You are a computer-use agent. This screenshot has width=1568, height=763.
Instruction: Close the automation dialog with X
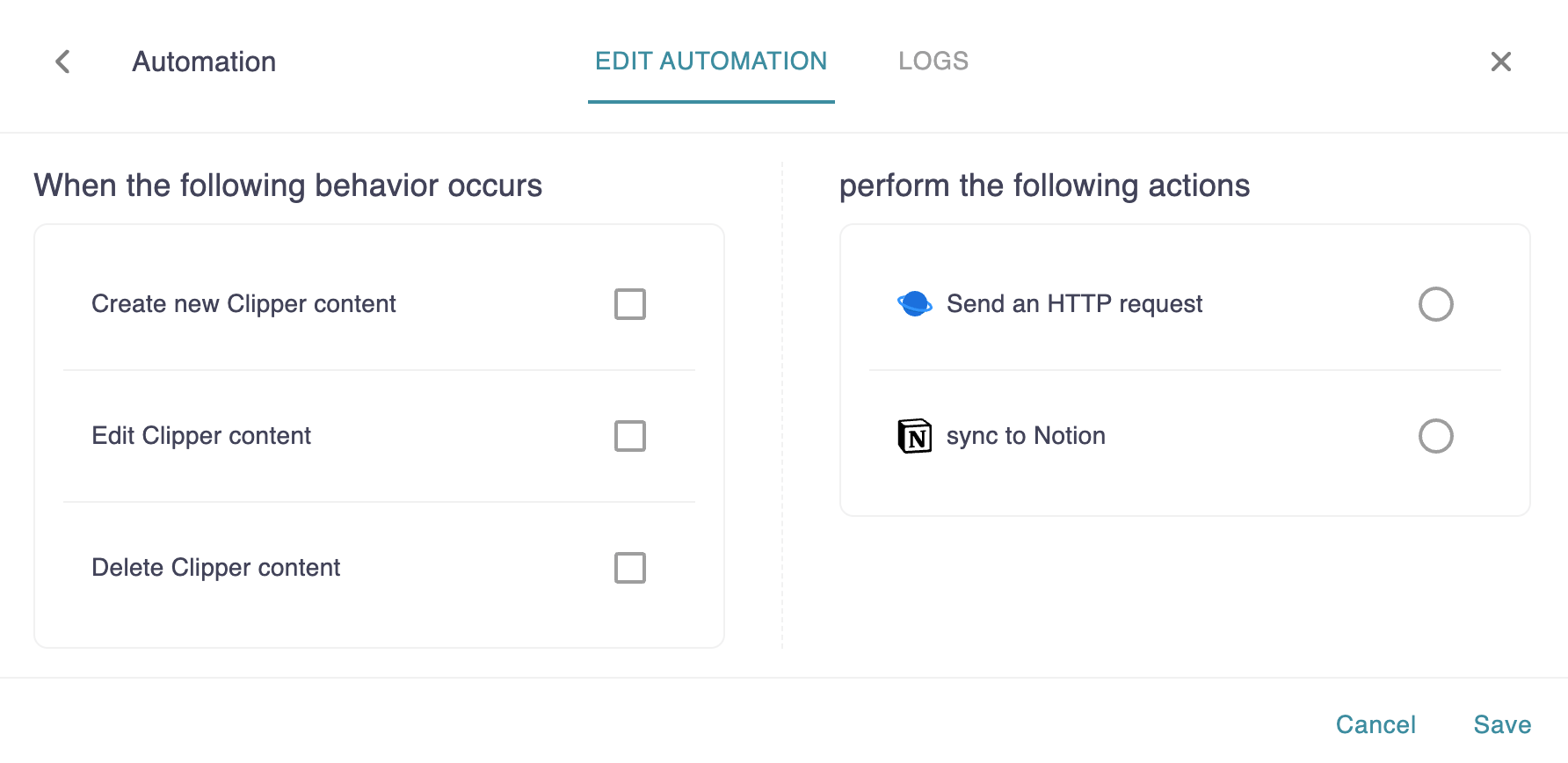coord(1500,62)
